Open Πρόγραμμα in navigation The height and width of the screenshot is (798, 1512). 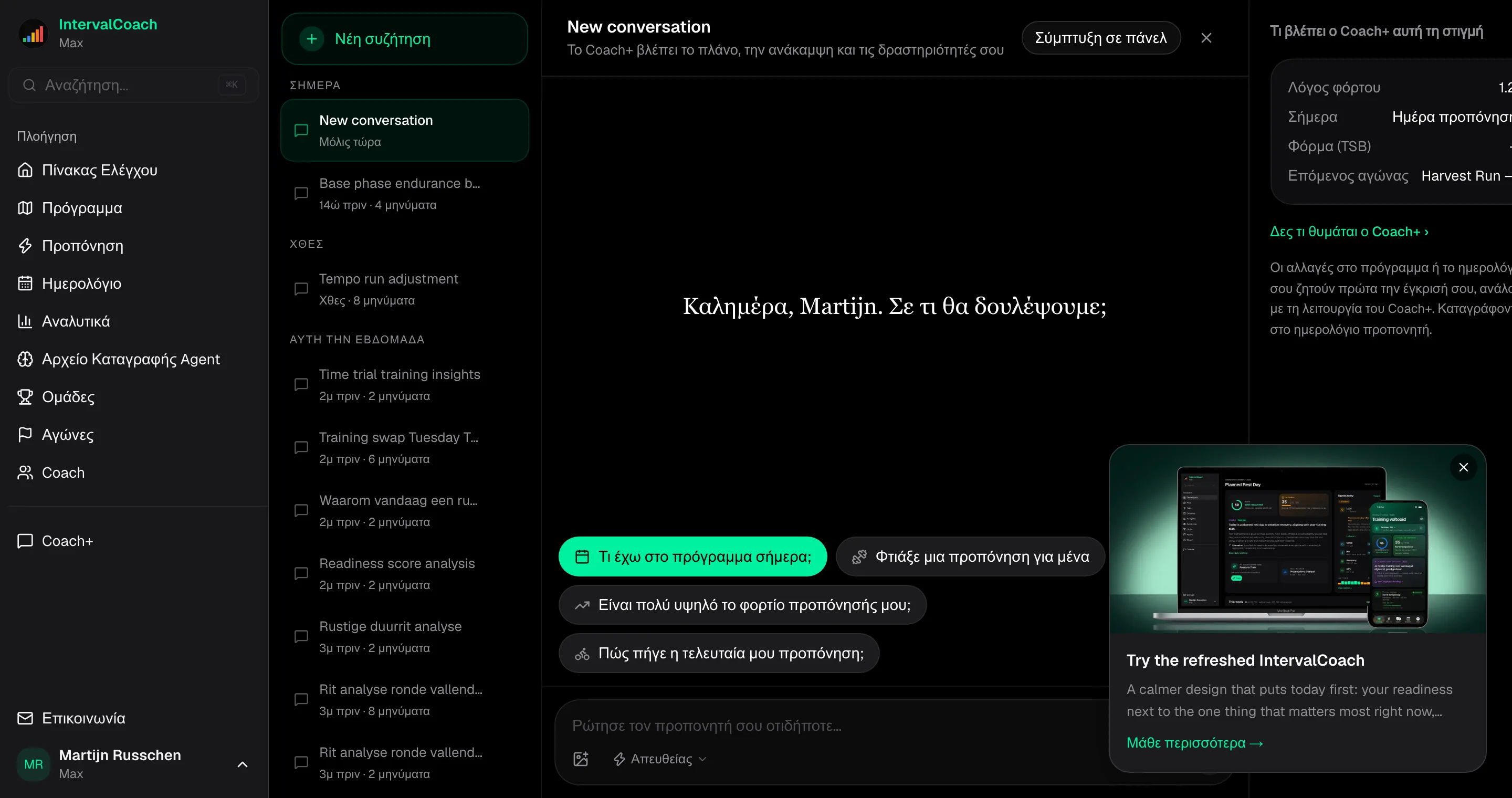coord(134,208)
